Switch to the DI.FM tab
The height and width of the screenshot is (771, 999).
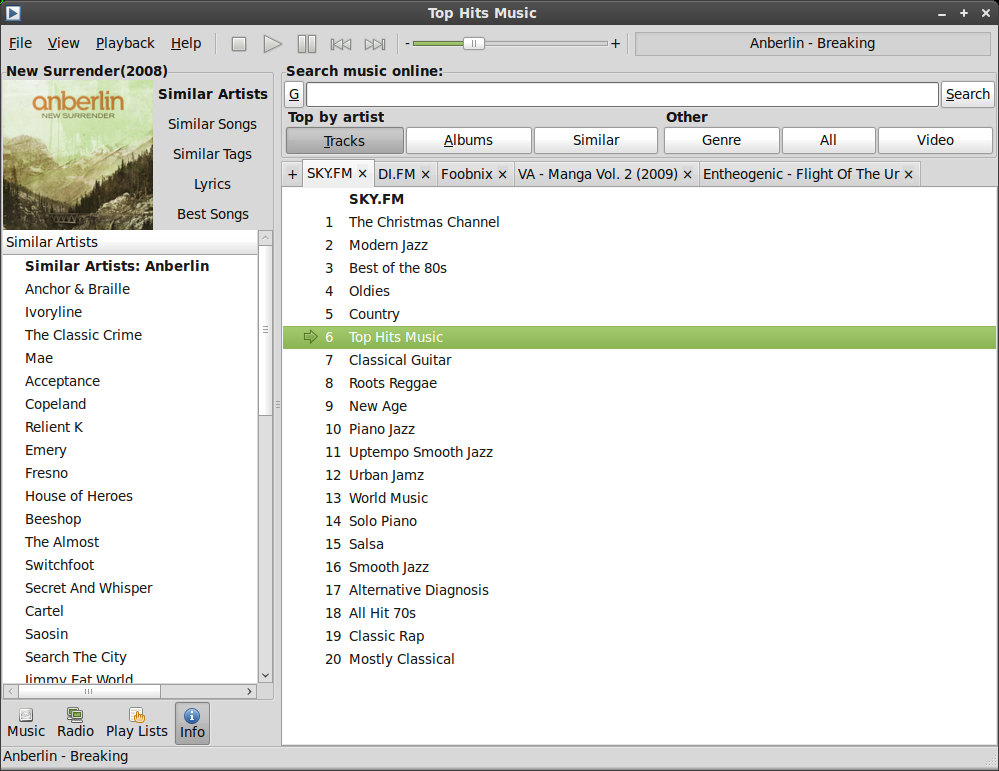coord(396,174)
